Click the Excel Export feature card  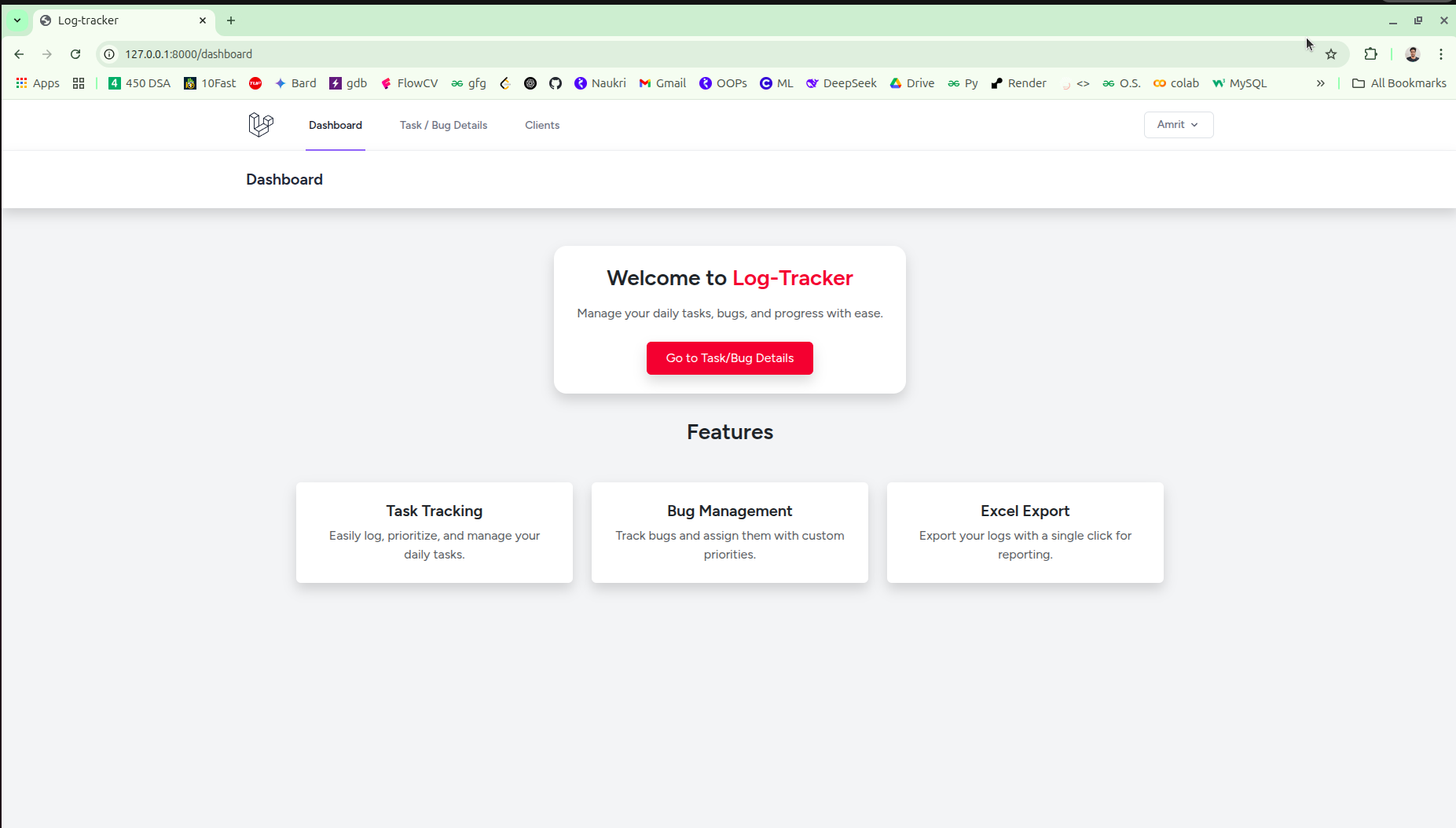tap(1025, 533)
